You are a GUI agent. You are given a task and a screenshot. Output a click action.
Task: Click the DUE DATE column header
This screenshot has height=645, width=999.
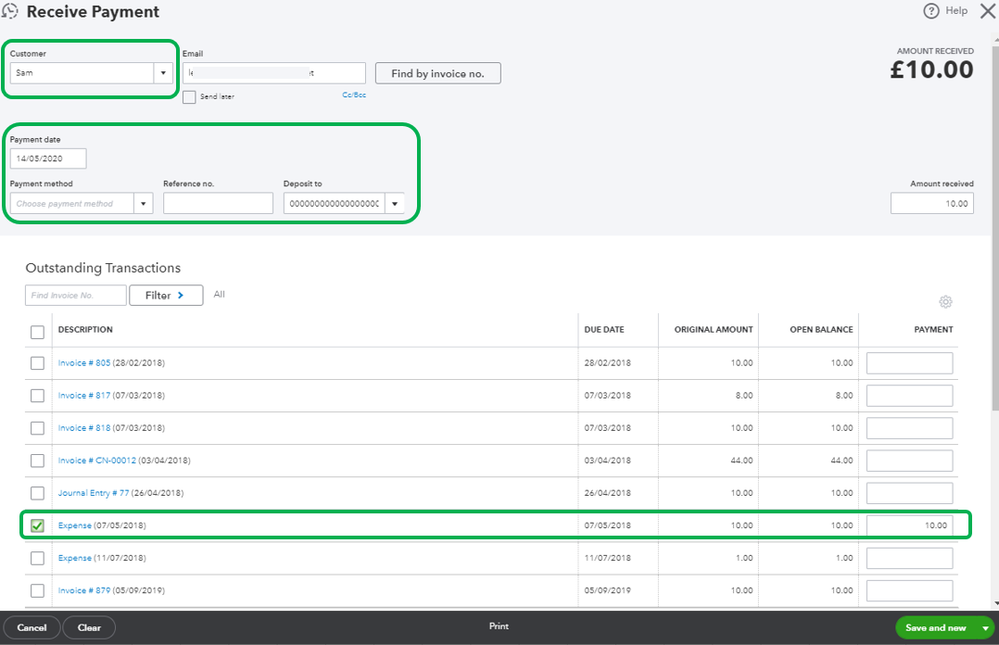coord(604,330)
